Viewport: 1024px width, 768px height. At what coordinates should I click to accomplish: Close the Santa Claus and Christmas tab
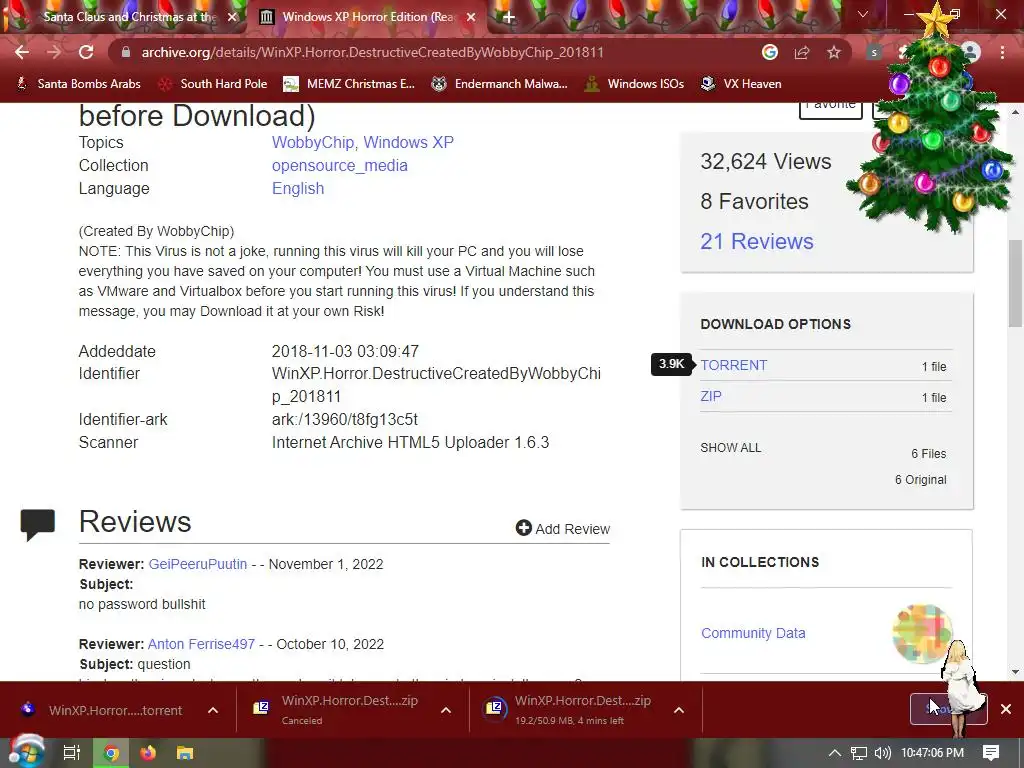[232, 17]
